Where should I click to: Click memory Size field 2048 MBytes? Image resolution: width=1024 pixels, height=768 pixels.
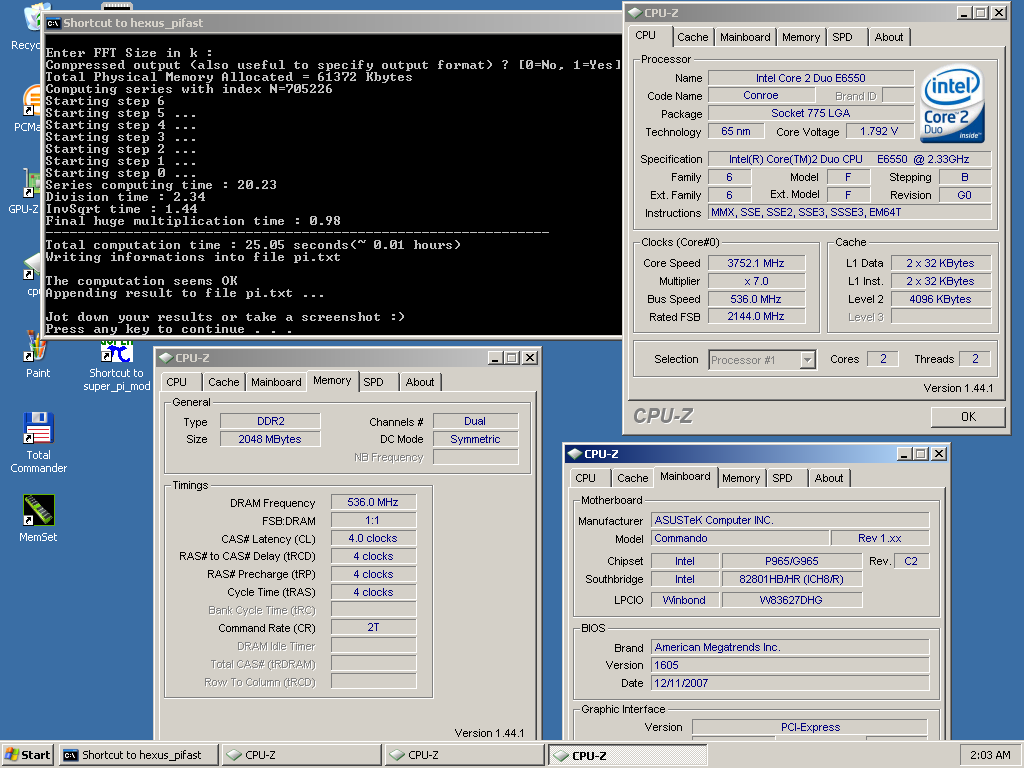point(270,440)
